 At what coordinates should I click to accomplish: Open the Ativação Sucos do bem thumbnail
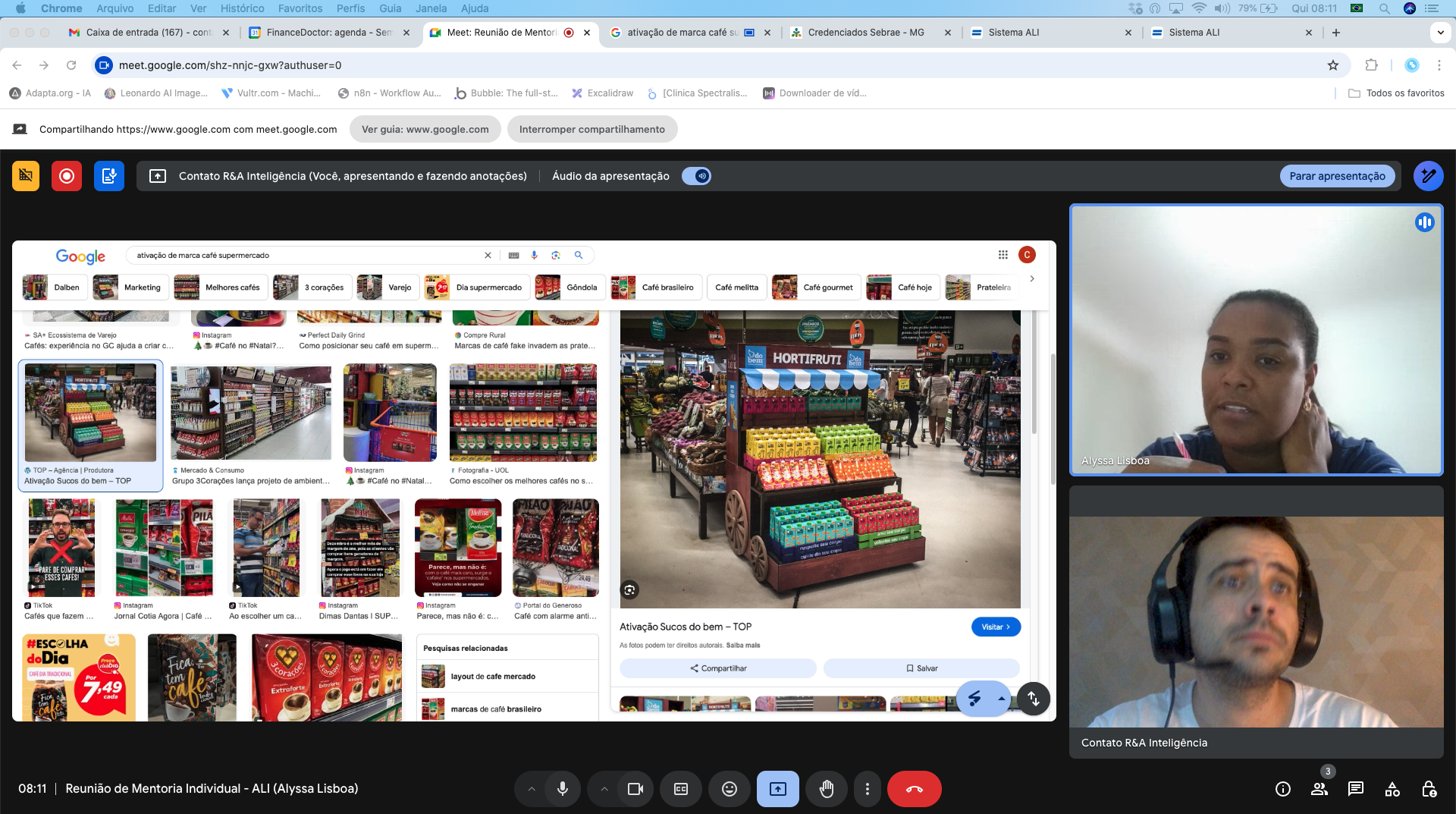tap(90, 412)
